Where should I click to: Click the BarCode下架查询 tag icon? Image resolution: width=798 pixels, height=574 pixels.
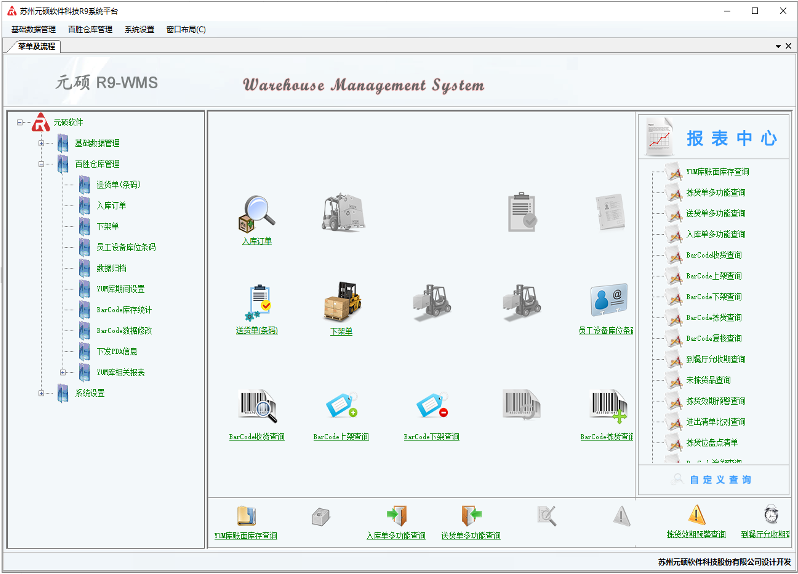coord(431,406)
